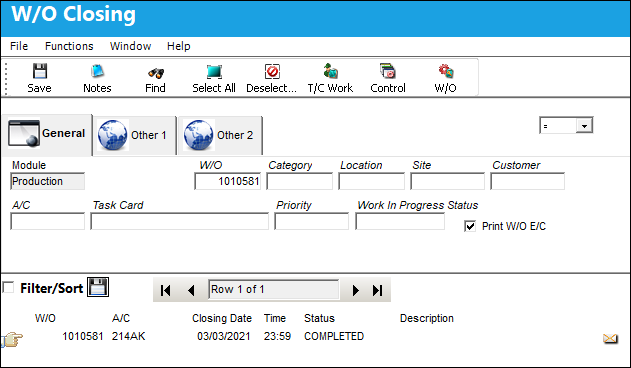Click the Category input field
This screenshot has height=368, width=631.
(299, 181)
